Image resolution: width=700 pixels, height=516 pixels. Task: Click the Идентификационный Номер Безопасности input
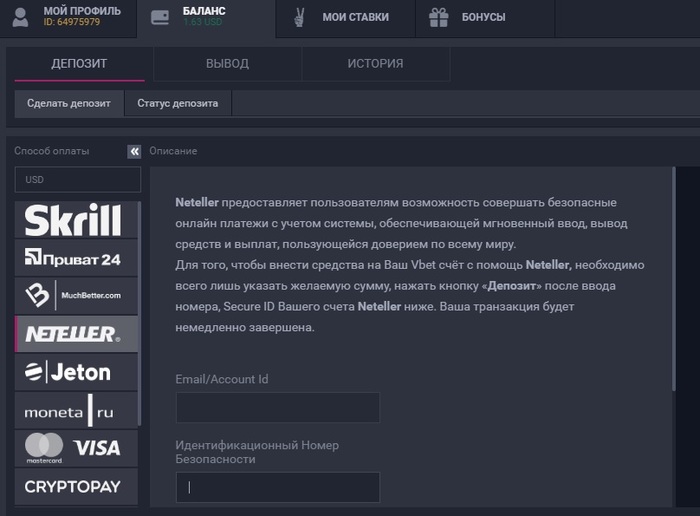tap(278, 487)
